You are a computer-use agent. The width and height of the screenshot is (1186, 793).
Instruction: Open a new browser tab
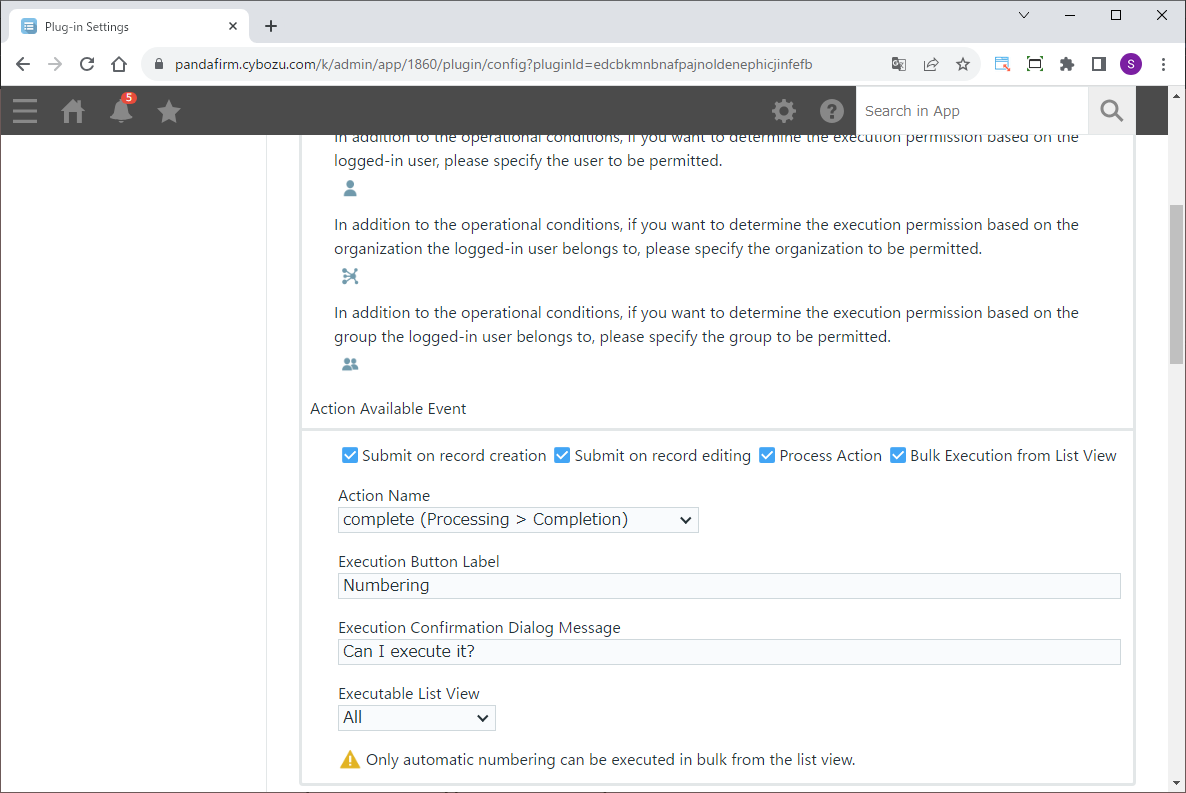tap(271, 27)
